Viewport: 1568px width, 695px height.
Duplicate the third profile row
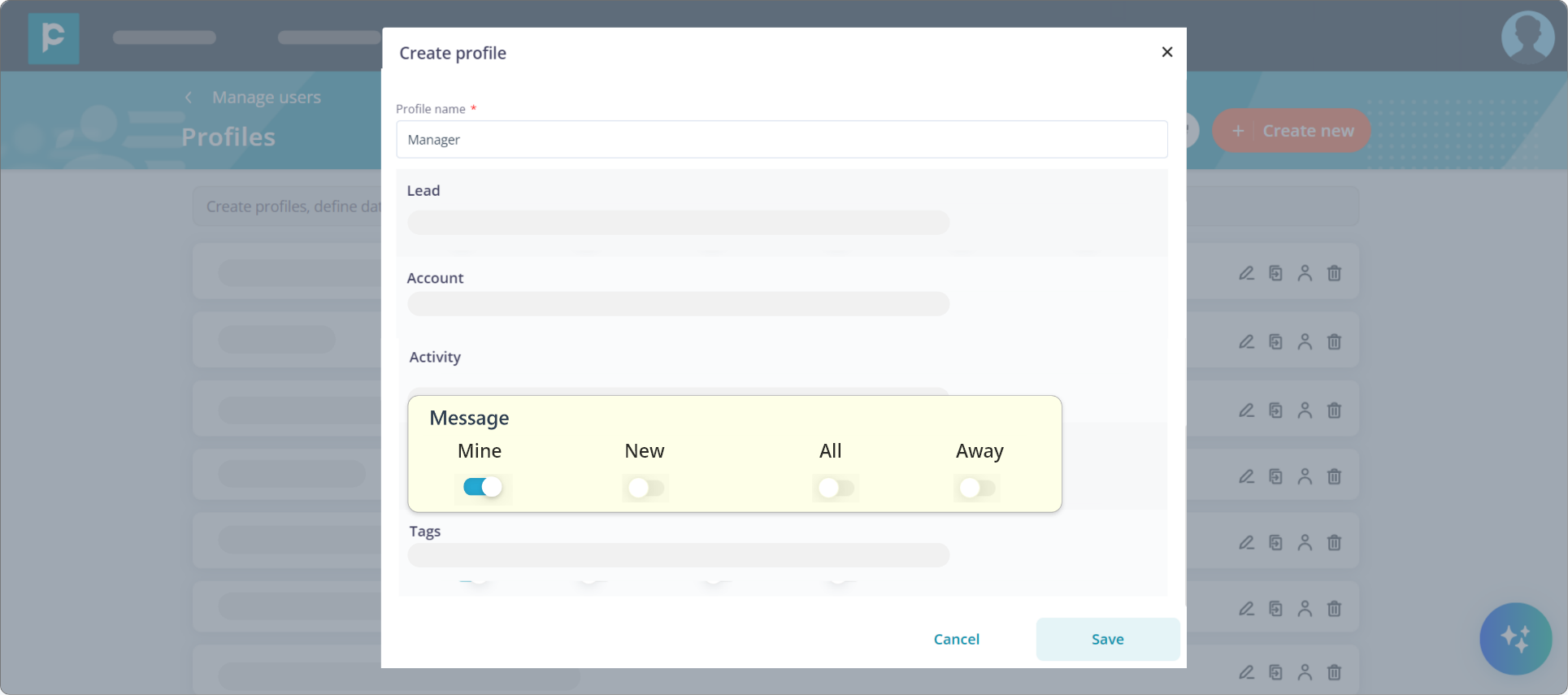pyautogui.click(x=1275, y=410)
